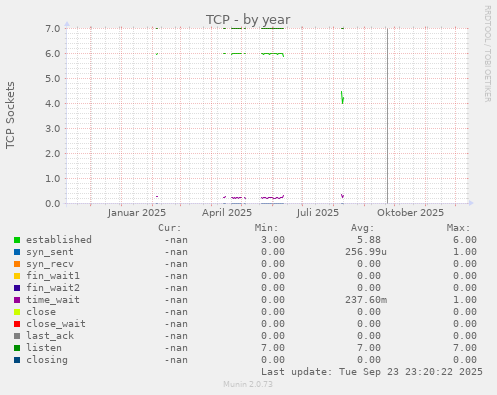Click the "Last update" timestamp line
The width and height of the screenshot is (497, 395).
[372, 372]
